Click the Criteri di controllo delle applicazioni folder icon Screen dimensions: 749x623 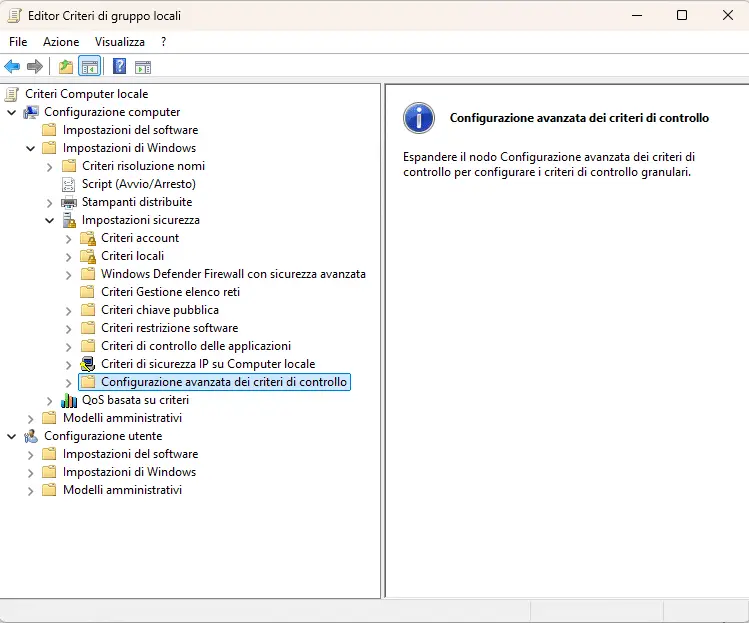pyautogui.click(x=87, y=346)
